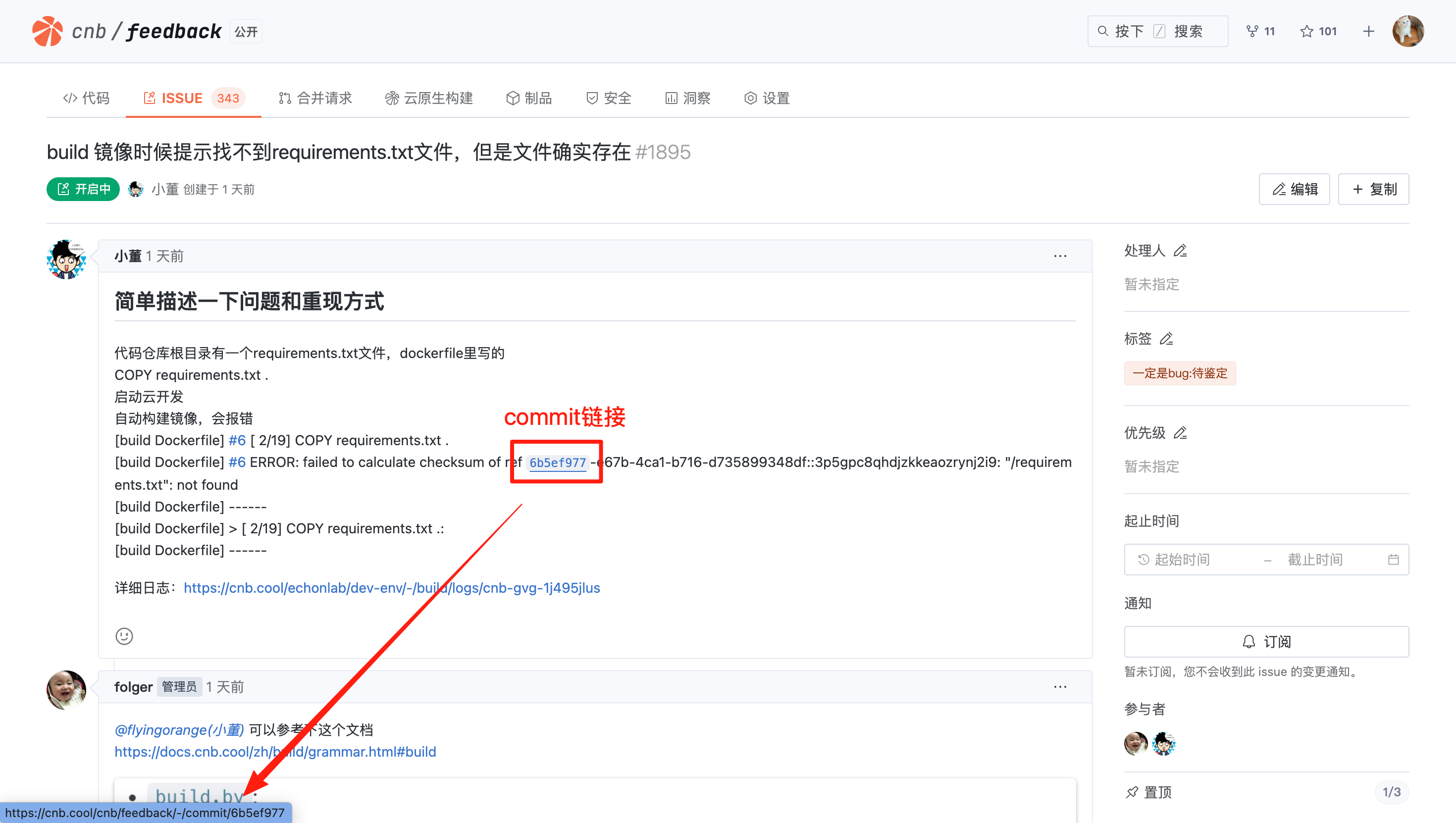
Task: Open calendar icon in 起止时间 field
Action: click(x=1393, y=560)
